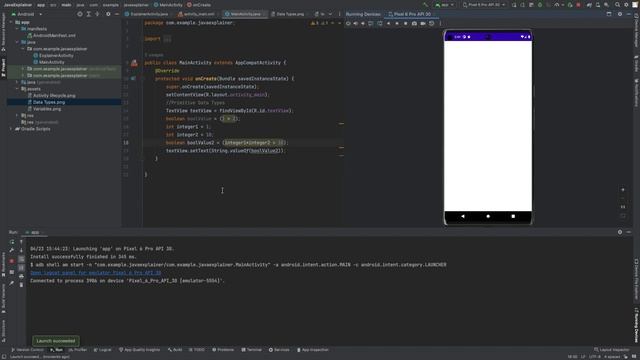Toggle Device File Explorer right stripe button
The height and width of the screenshot is (360, 640).
(x=636, y=280)
